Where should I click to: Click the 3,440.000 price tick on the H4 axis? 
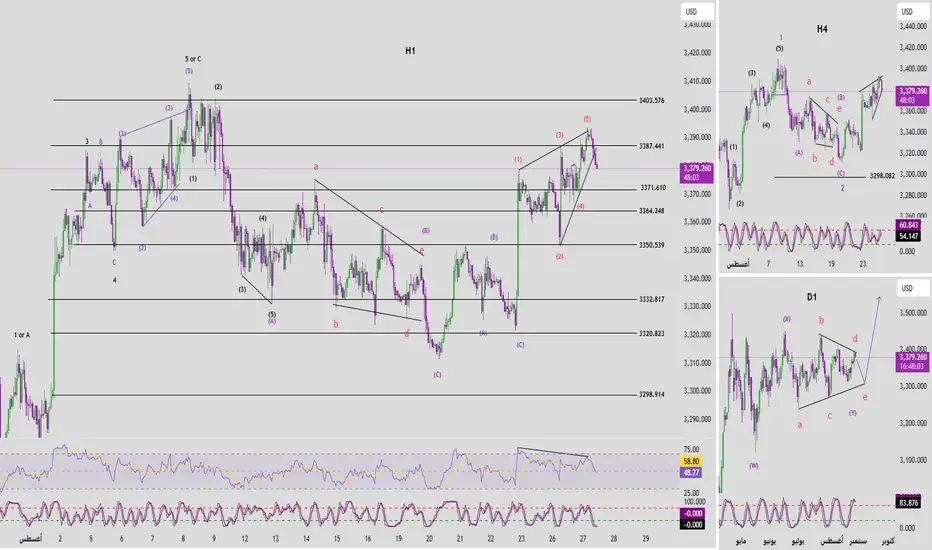click(x=914, y=26)
